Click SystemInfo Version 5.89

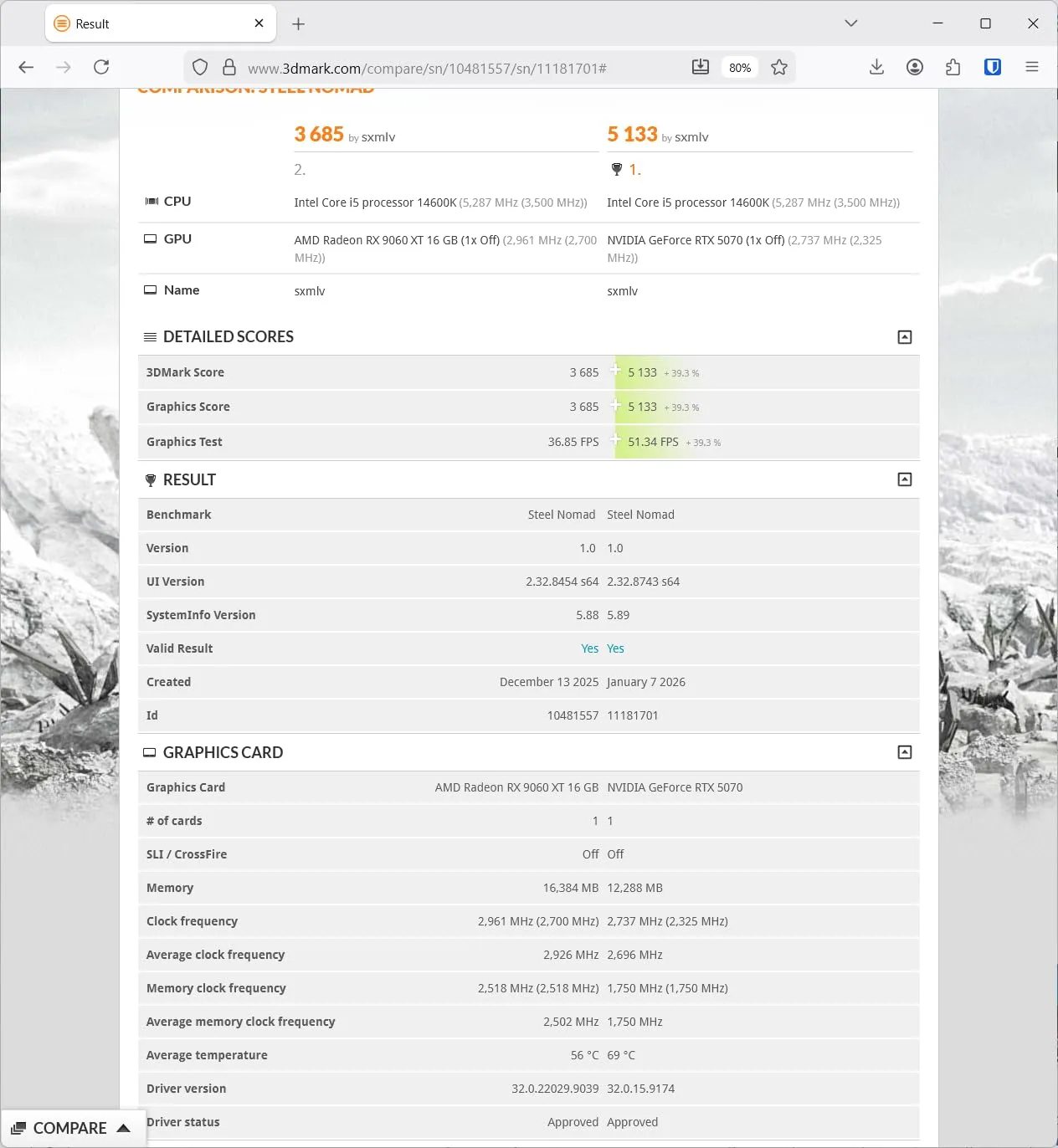tap(619, 615)
